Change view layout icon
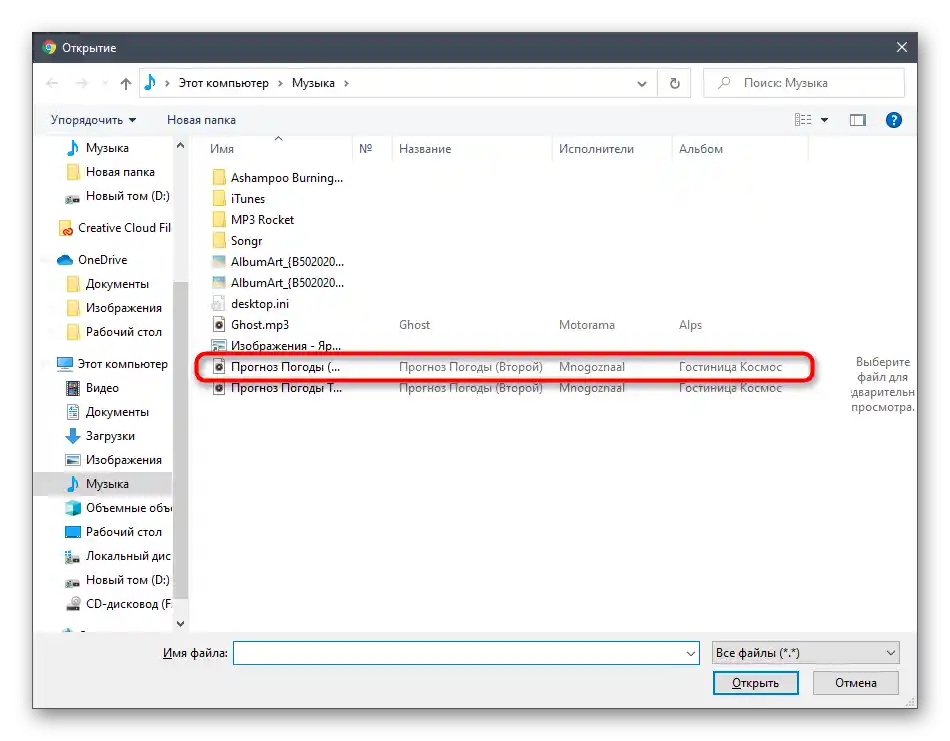The width and height of the screenshot is (950, 741). (803, 120)
